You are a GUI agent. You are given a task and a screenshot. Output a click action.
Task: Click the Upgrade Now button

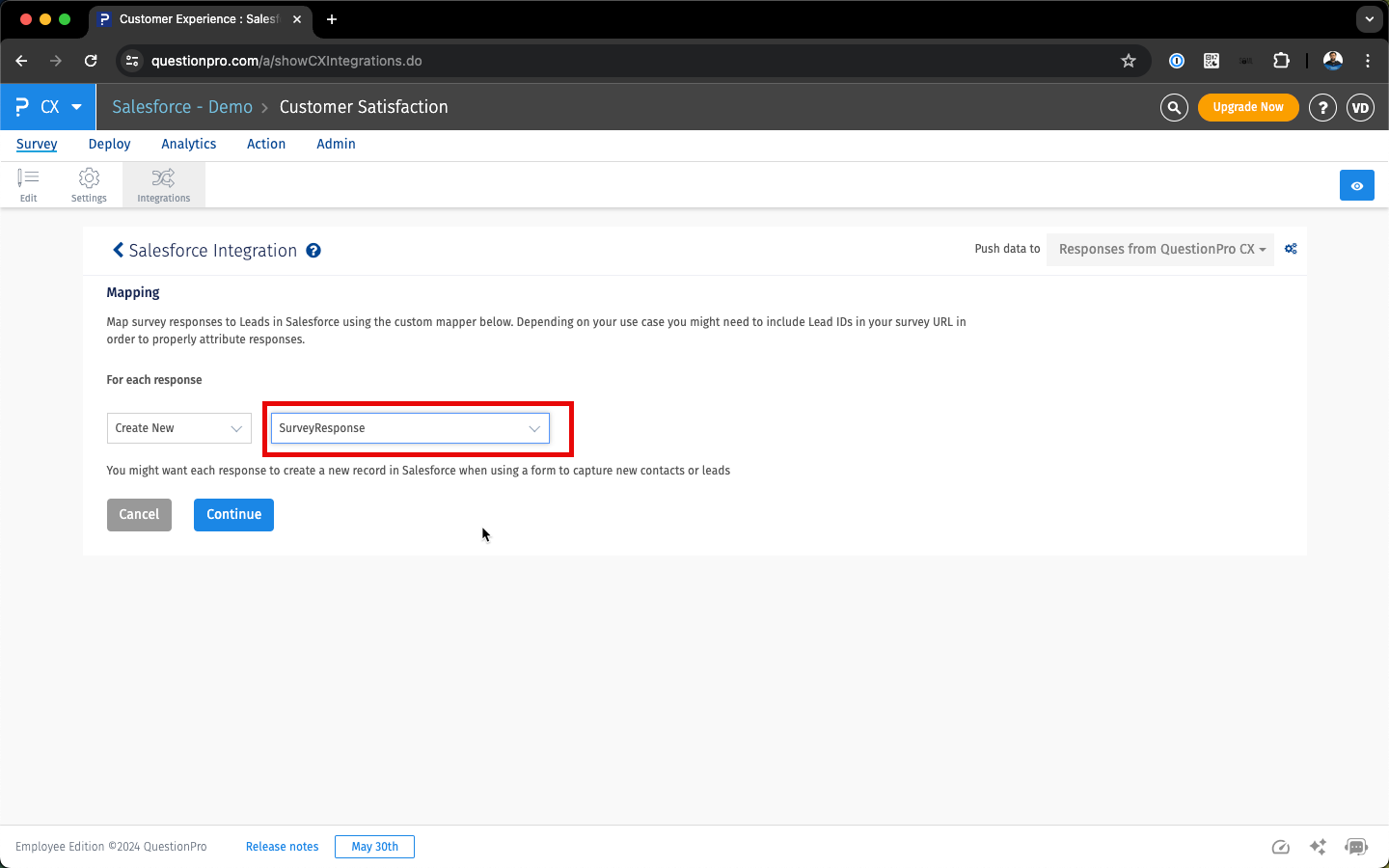(x=1248, y=107)
